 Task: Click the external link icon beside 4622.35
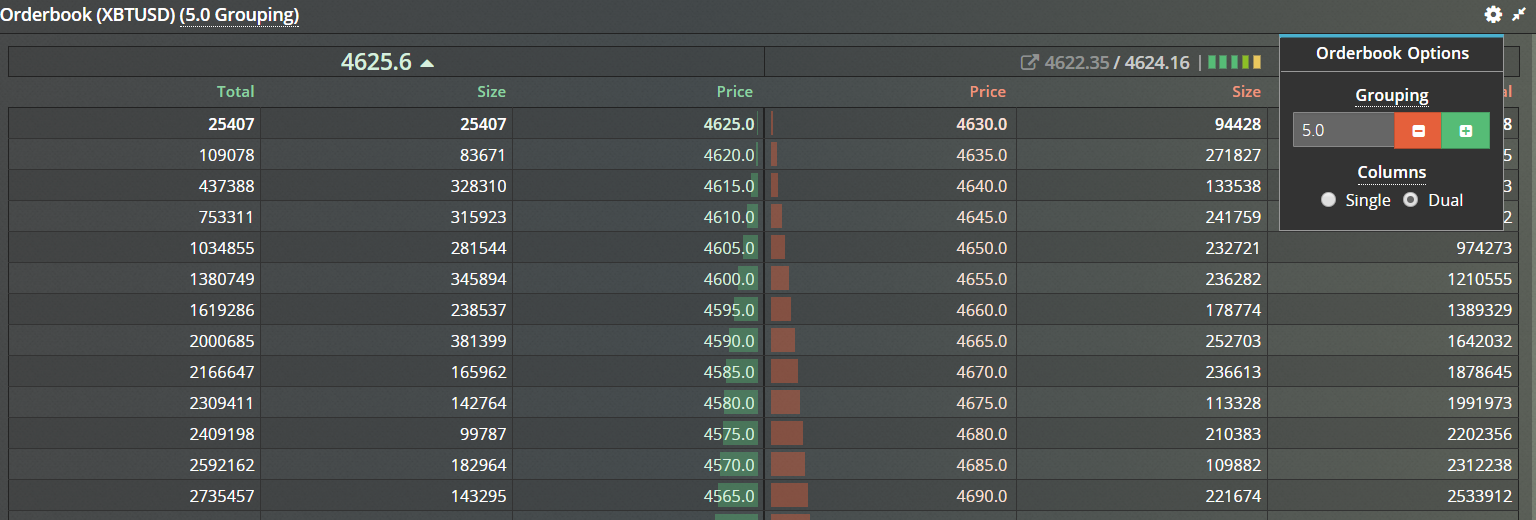[1029, 63]
